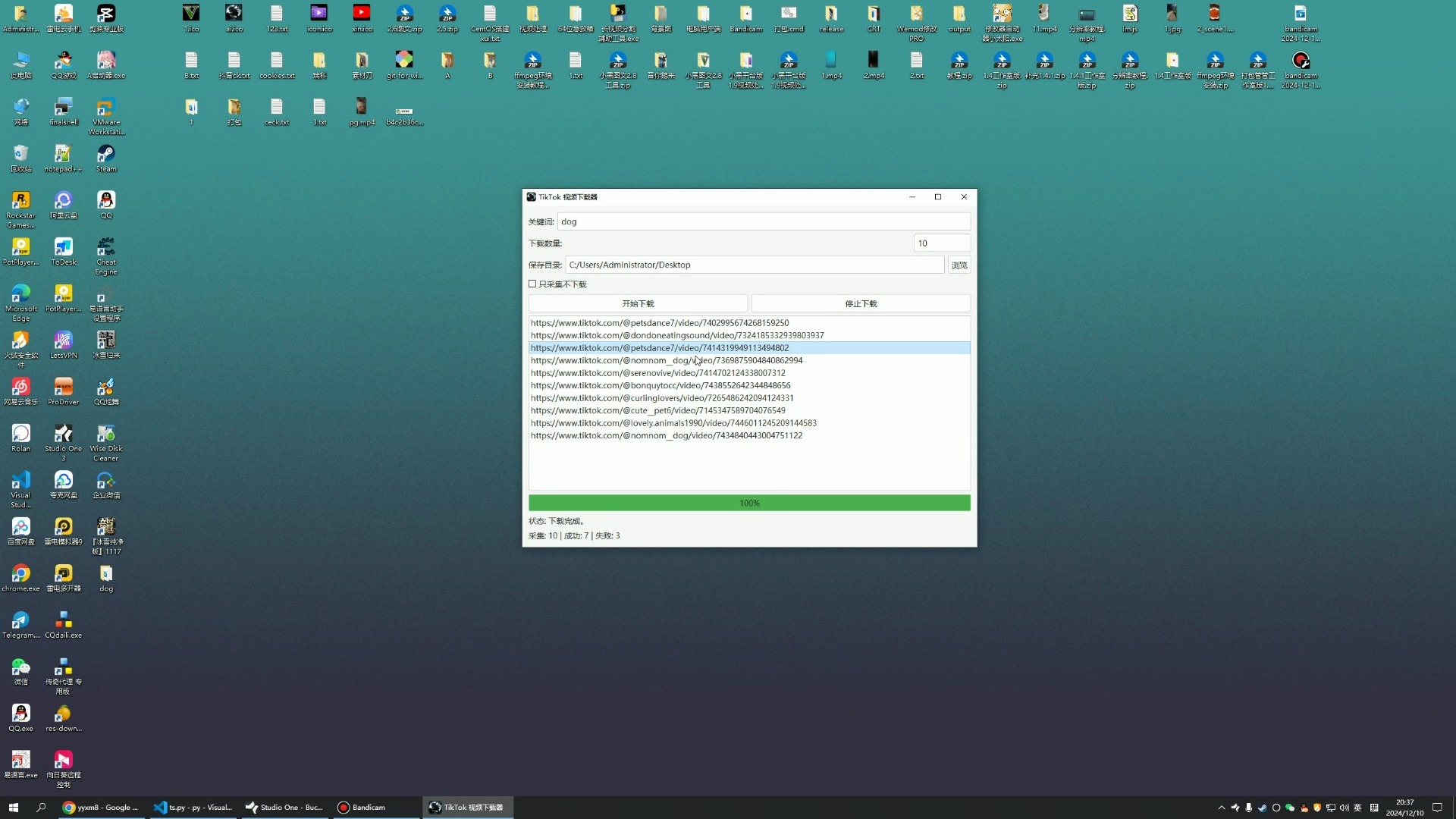Viewport: 1456px width, 819px height.
Task: Open Telegram desktop icon
Action: (x=21, y=625)
